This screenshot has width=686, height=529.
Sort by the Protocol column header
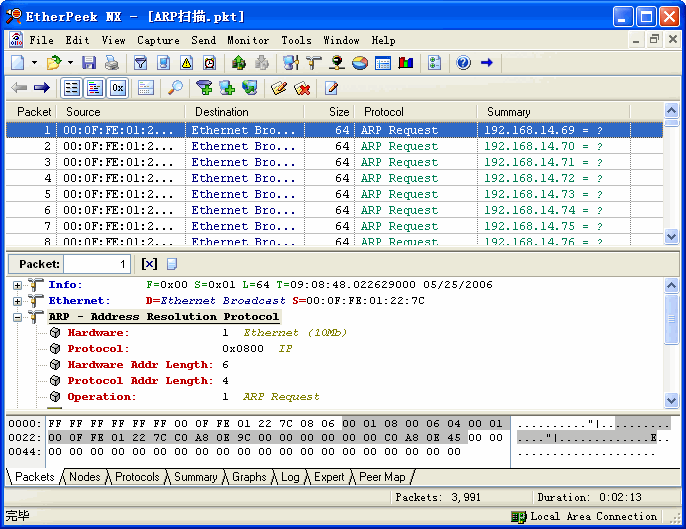pyautogui.click(x=415, y=112)
